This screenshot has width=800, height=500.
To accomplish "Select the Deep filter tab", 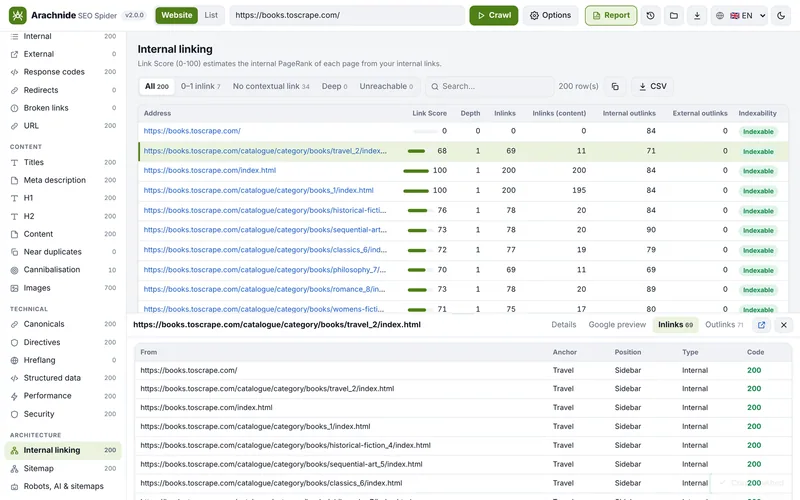I will point(334,86).
